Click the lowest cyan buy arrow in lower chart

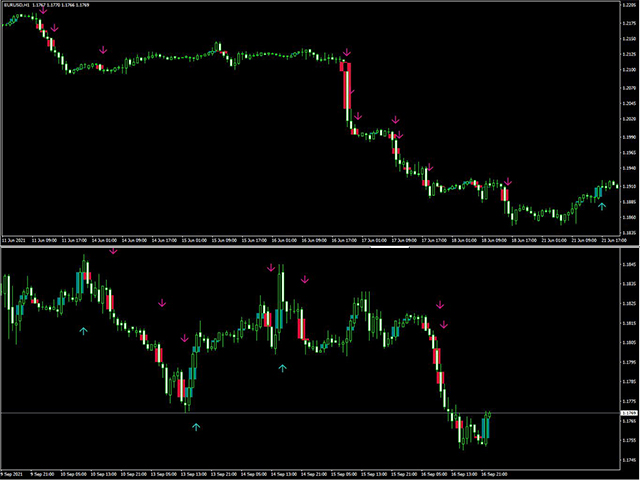(x=196, y=426)
